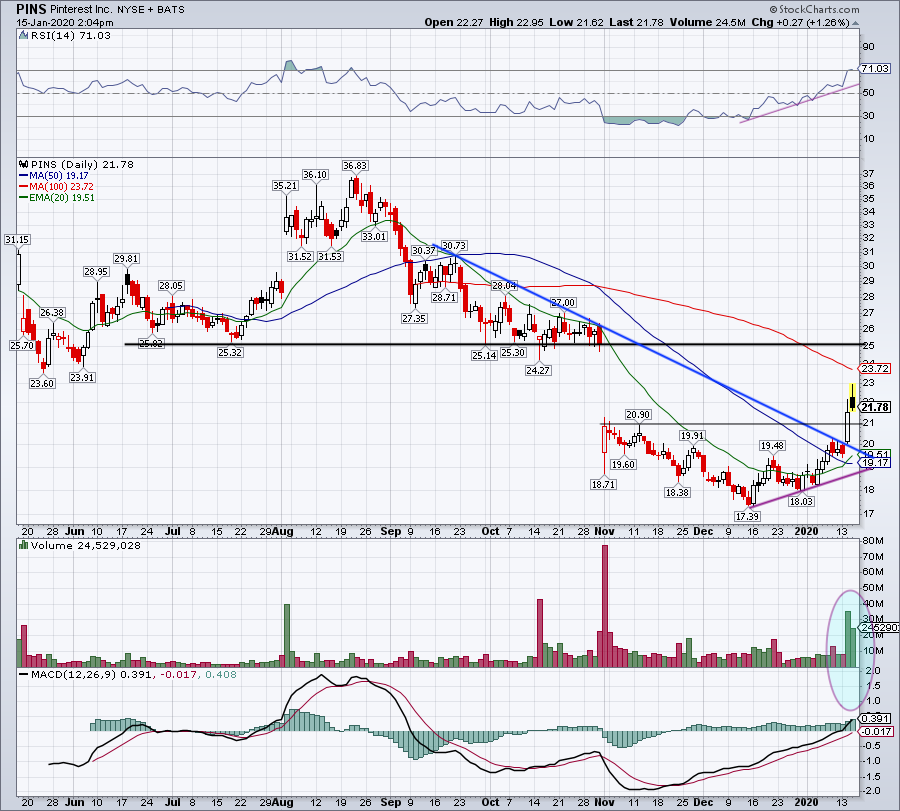This screenshot has height=811, width=900.
Task: Click the small triangle after Chg +1.26%
Action: tap(856, 23)
